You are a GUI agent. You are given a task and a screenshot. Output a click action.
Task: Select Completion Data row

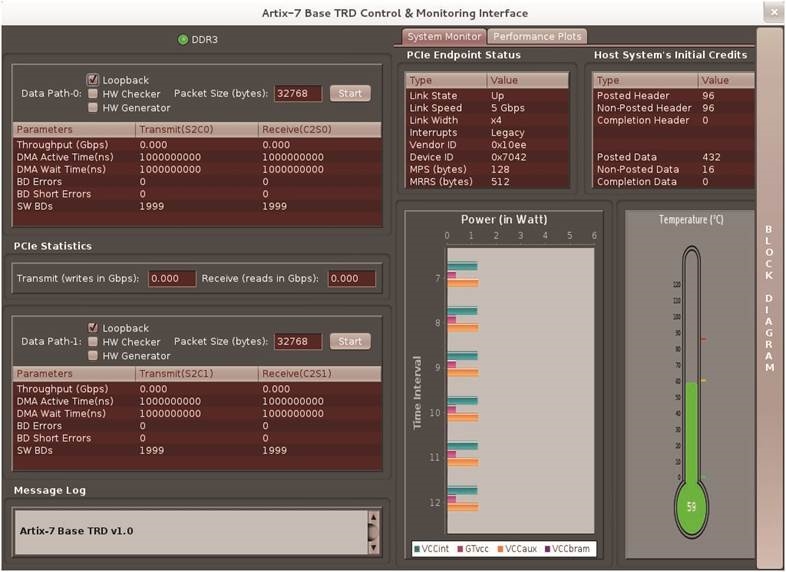[674, 181]
